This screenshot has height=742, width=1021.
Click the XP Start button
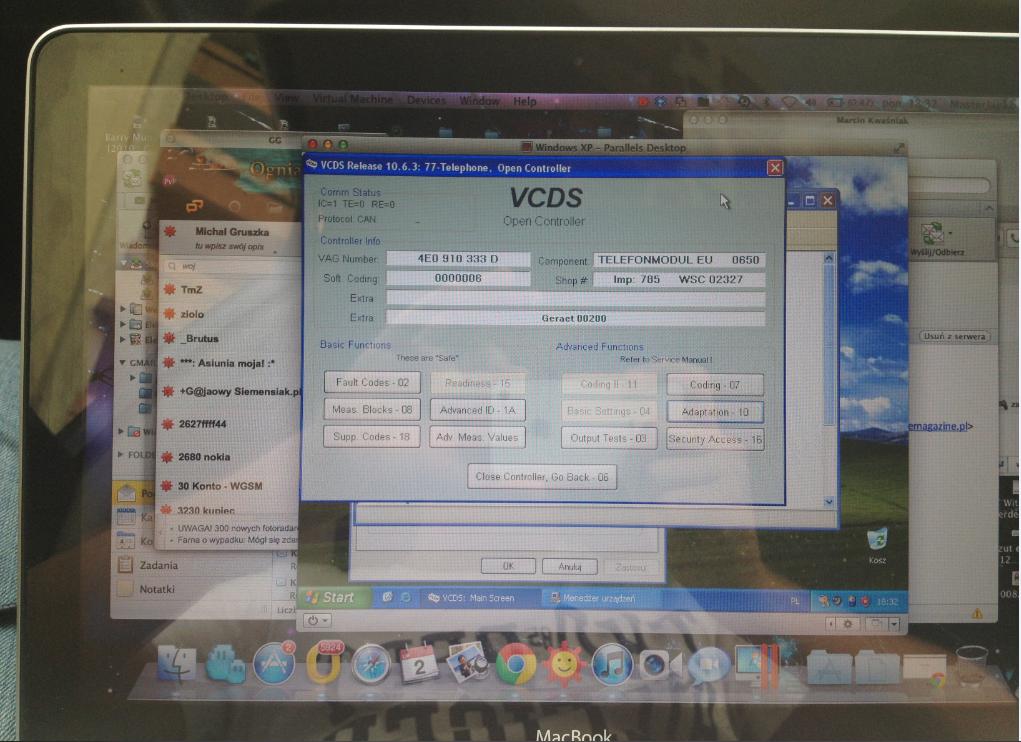pyautogui.click(x=335, y=597)
